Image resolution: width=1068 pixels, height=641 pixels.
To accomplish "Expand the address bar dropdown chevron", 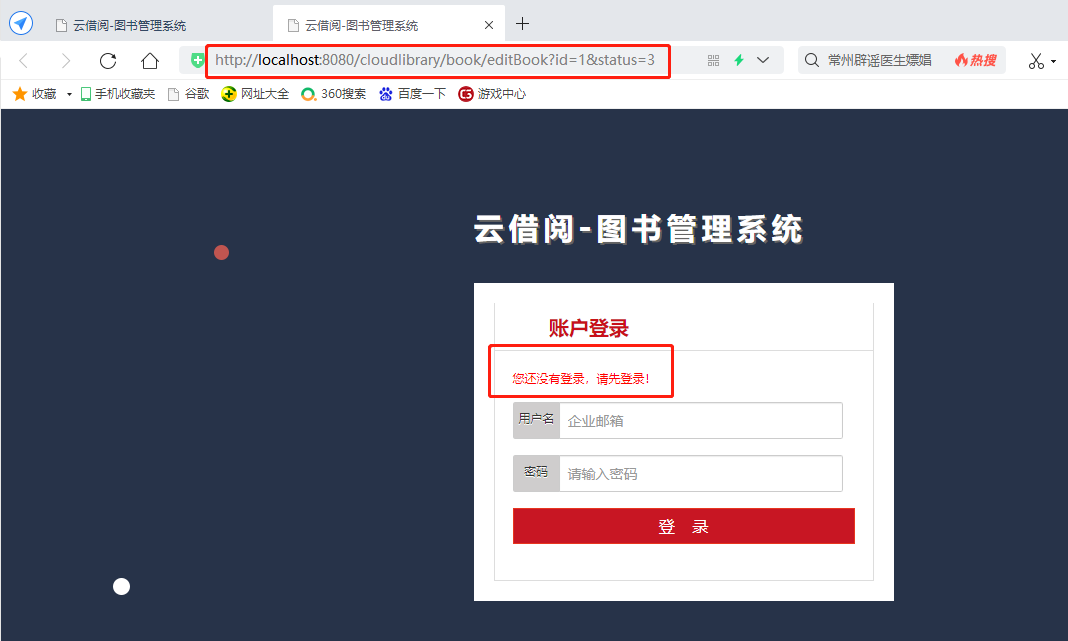I will 763,60.
